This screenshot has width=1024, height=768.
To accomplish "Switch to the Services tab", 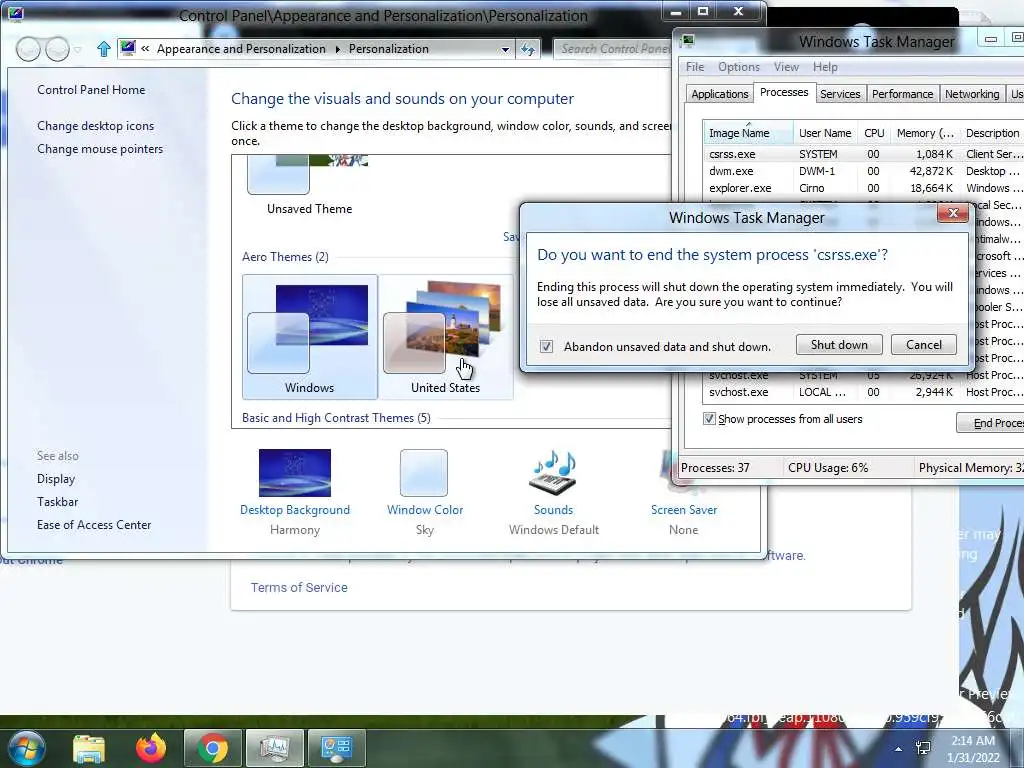I will click(840, 94).
